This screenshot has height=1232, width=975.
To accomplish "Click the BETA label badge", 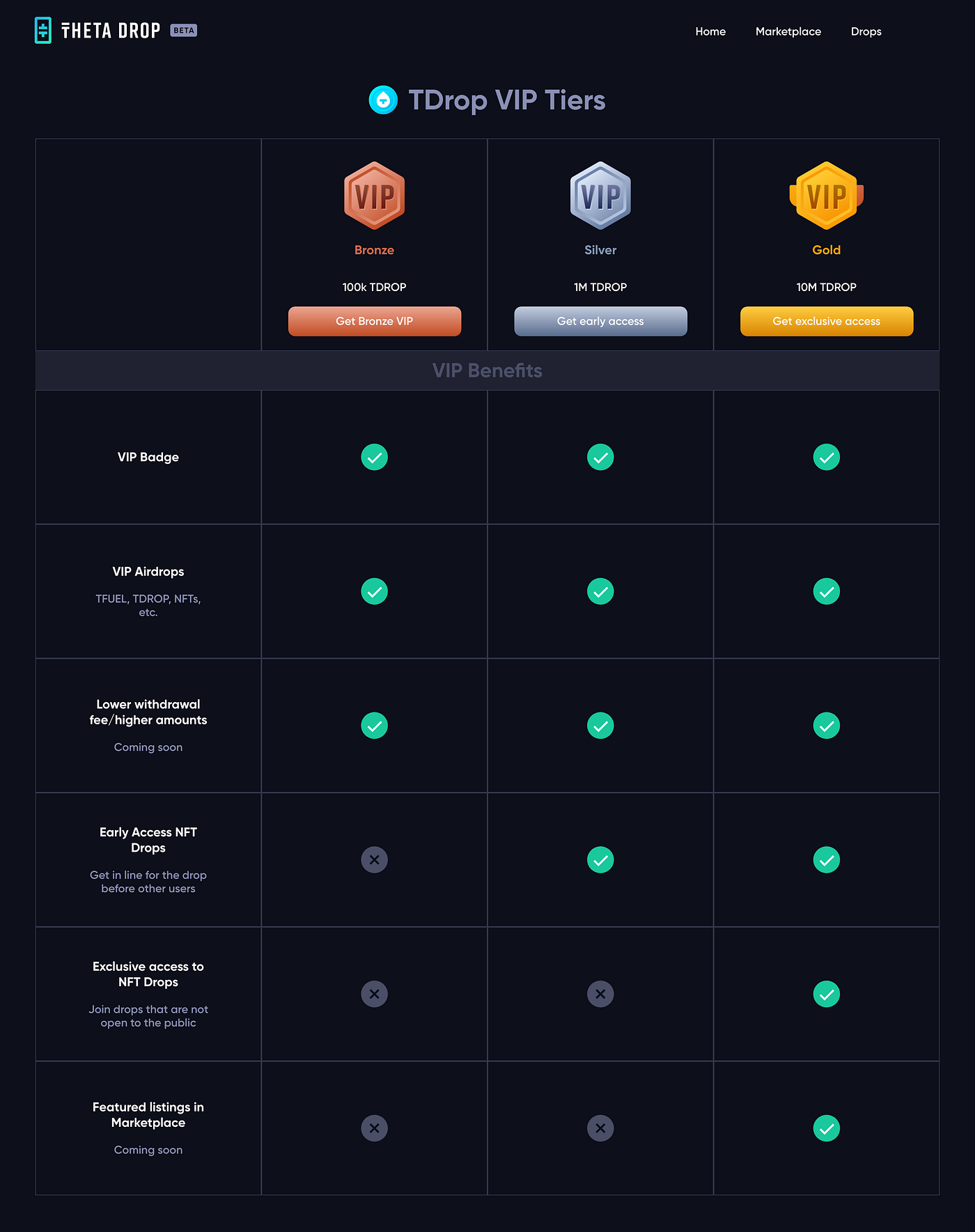I will click(184, 31).
